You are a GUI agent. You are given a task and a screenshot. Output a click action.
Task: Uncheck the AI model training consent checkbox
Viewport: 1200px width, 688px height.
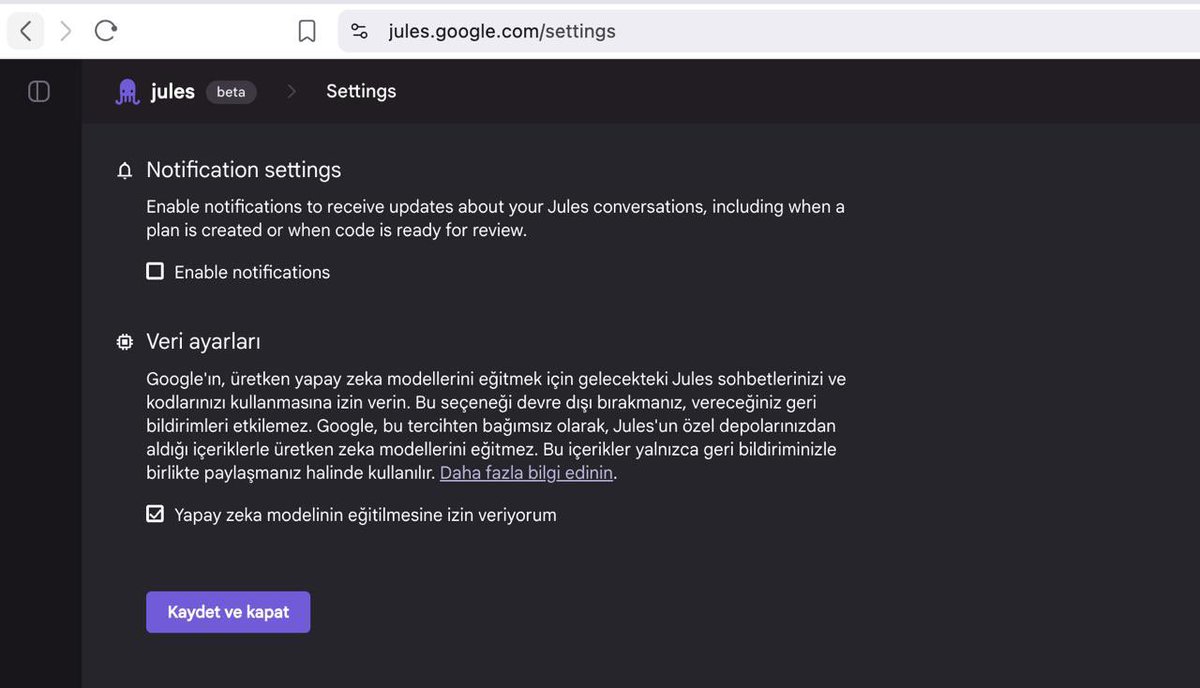155,513
